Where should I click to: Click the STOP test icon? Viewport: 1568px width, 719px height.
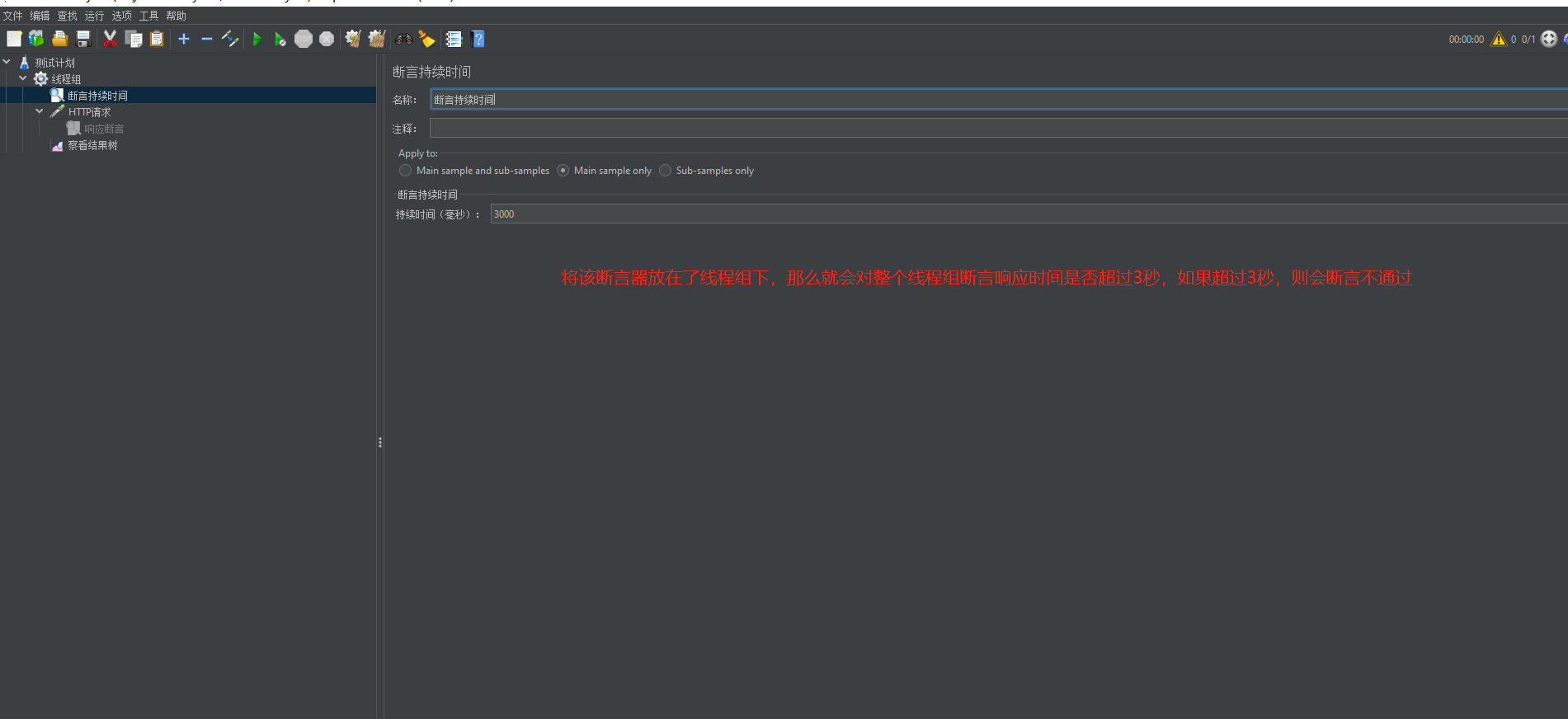[x=304, y=39]
